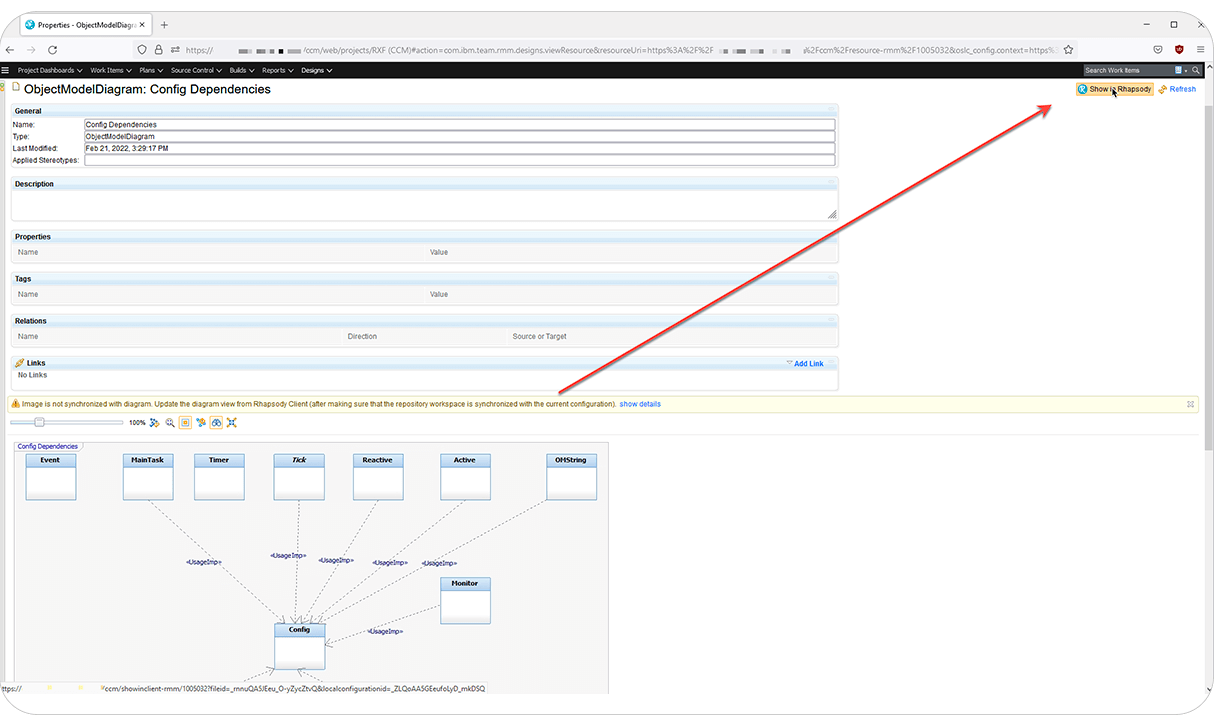Image resolution: width=1214 pixels, height=725 pixels.
Task: Click the Source Control menu
Action: (194, 70)
